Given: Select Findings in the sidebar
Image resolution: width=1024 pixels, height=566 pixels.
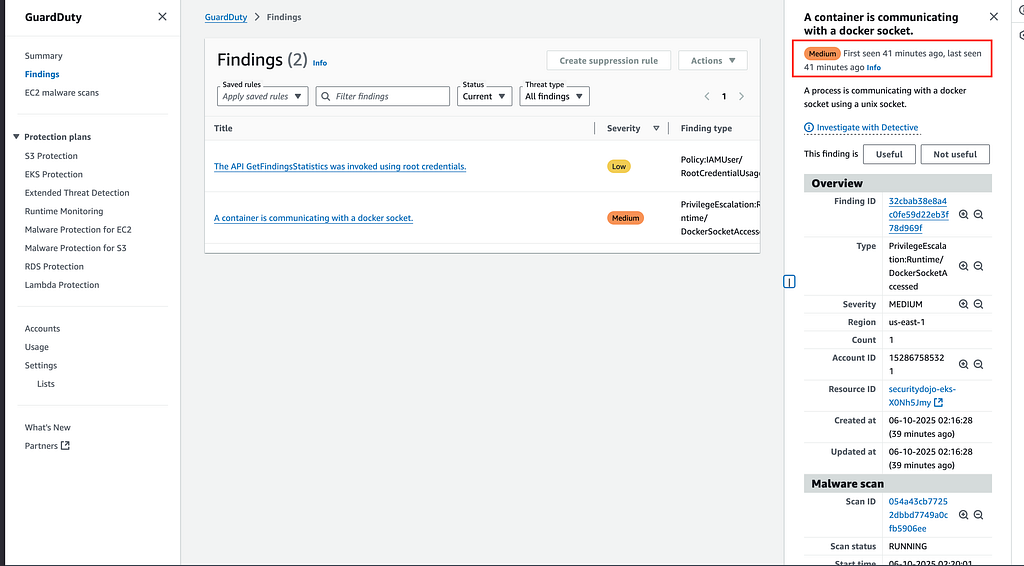Looking at the screenshot, I should point(42,74).
